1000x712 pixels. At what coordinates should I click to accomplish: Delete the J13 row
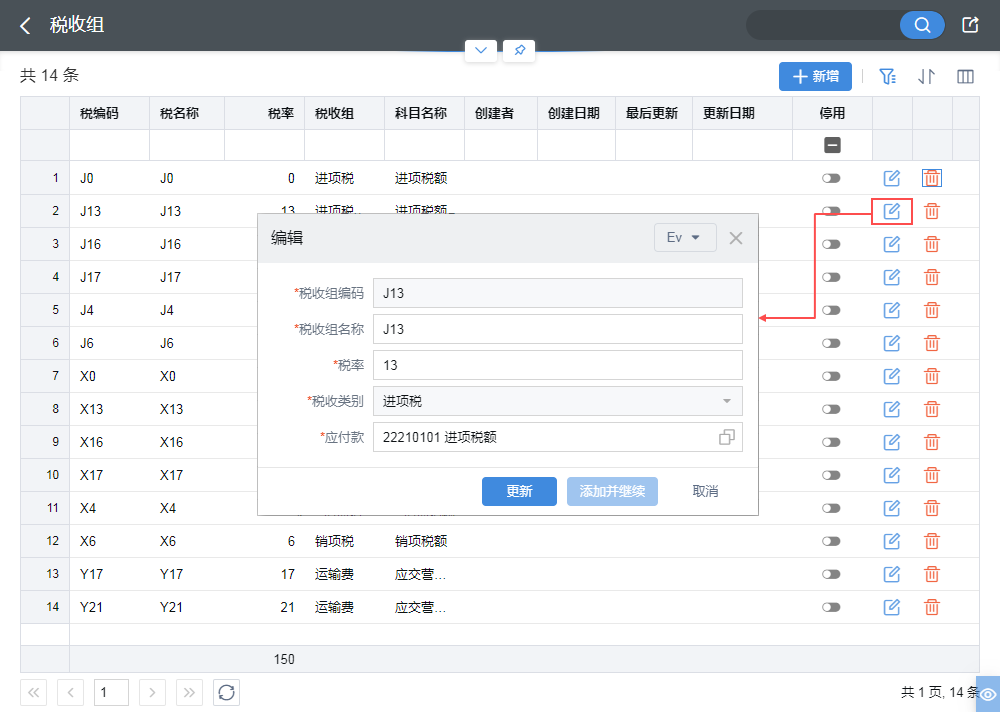click(932, 211)
